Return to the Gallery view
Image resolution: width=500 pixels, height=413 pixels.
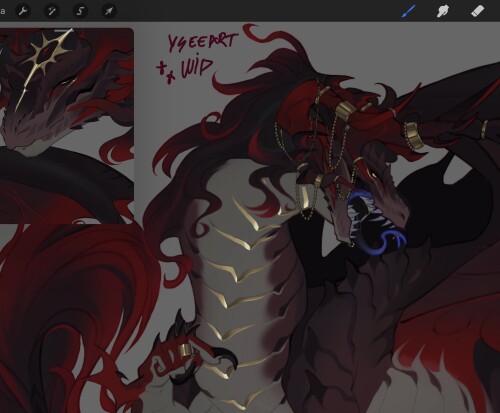(x=2, y=11)
